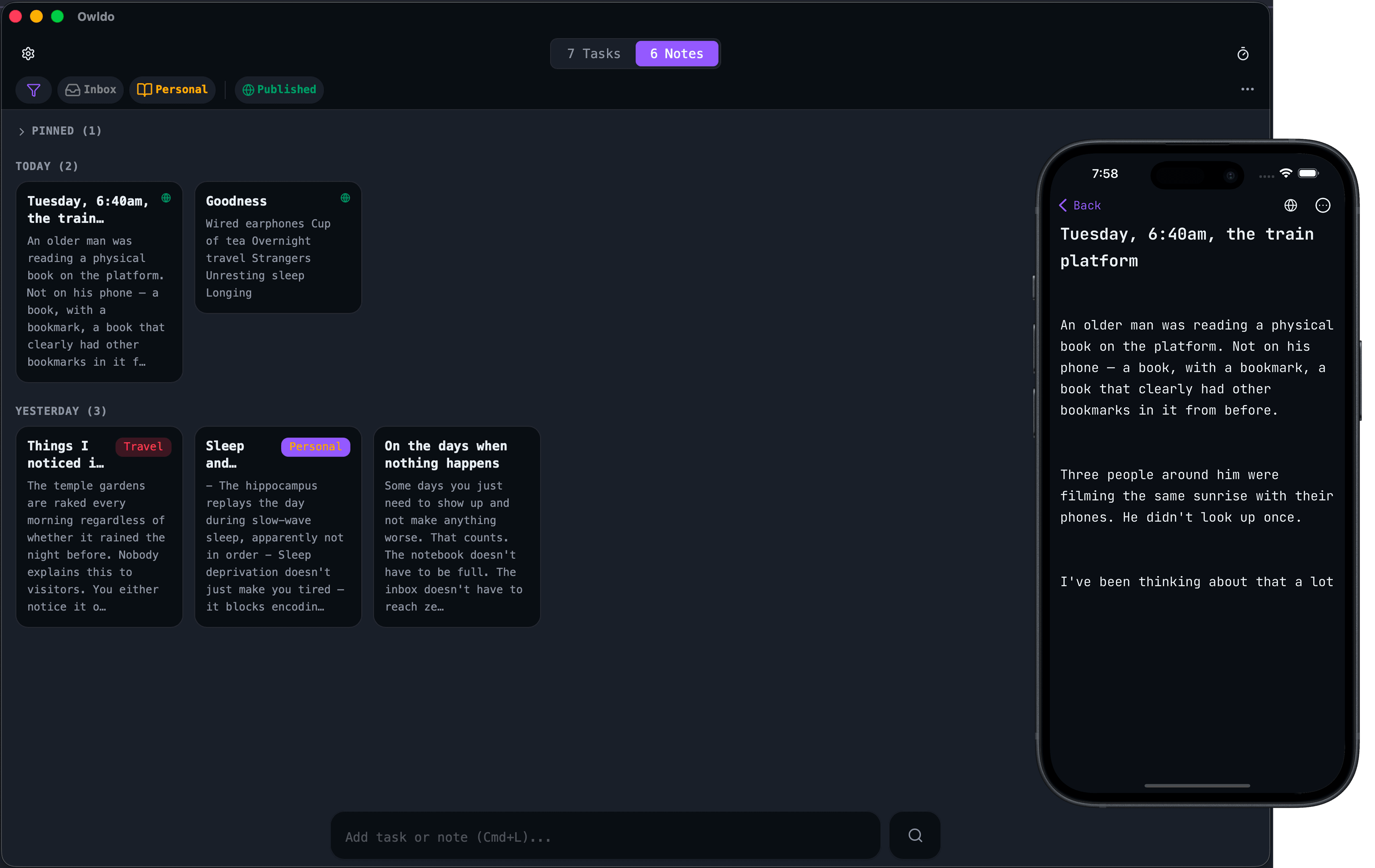
Task: Click the published globe on Tuesday train note
Action: point(166,198)
